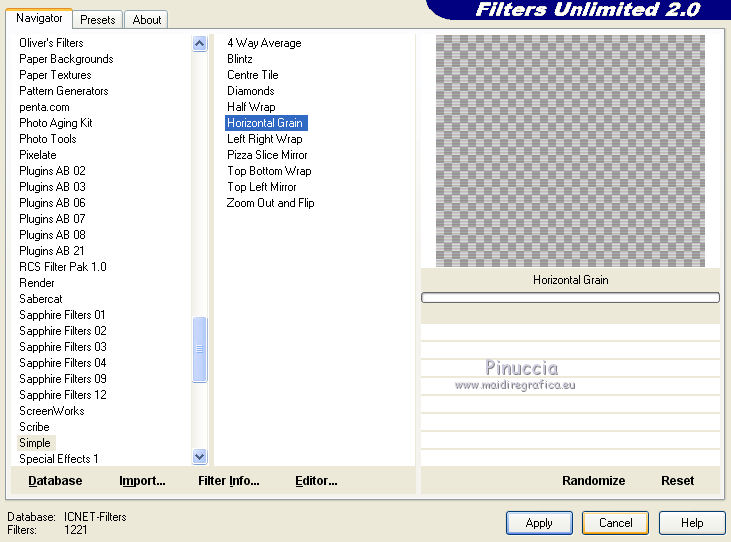Select the Centre Tile filter
The width and height of the screenshot is (731, 542).
click(252, 75)
